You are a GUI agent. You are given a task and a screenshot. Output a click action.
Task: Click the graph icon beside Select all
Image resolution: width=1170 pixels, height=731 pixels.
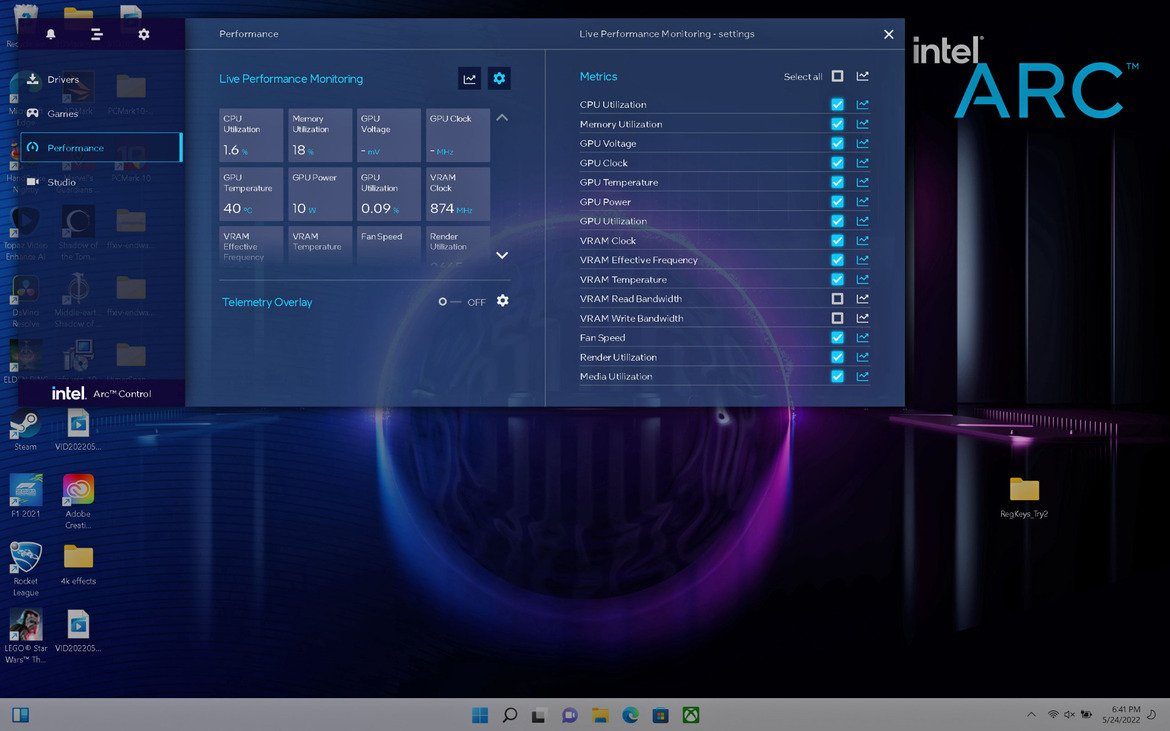tap(863, 76)
